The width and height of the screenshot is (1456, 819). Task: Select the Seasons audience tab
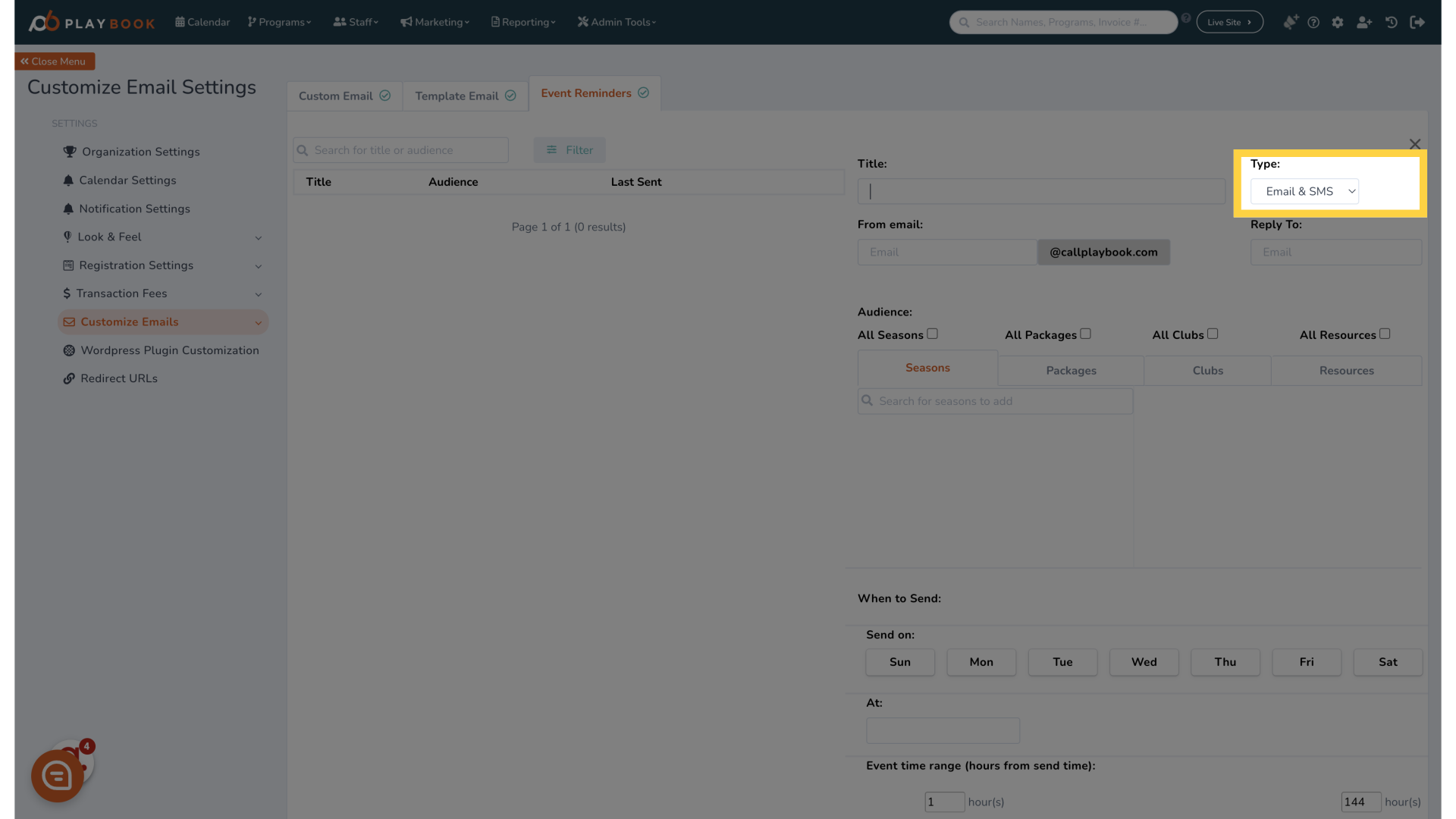point(927,368)
